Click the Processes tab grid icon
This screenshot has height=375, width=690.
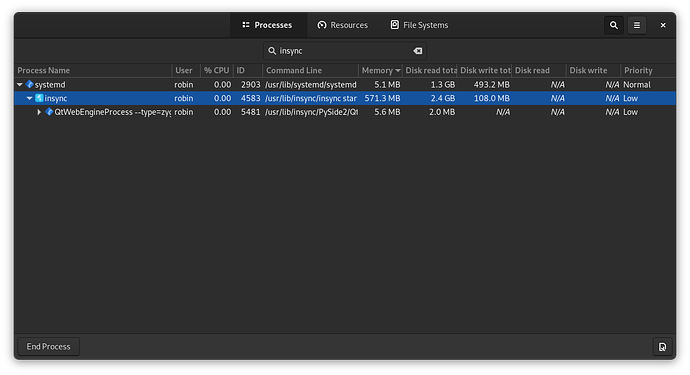point(246,25)
